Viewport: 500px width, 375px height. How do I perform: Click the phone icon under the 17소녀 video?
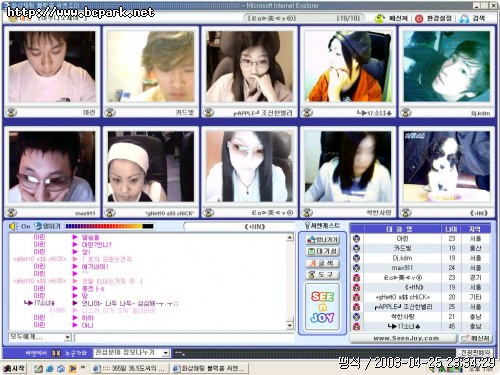tap(307, 112)
